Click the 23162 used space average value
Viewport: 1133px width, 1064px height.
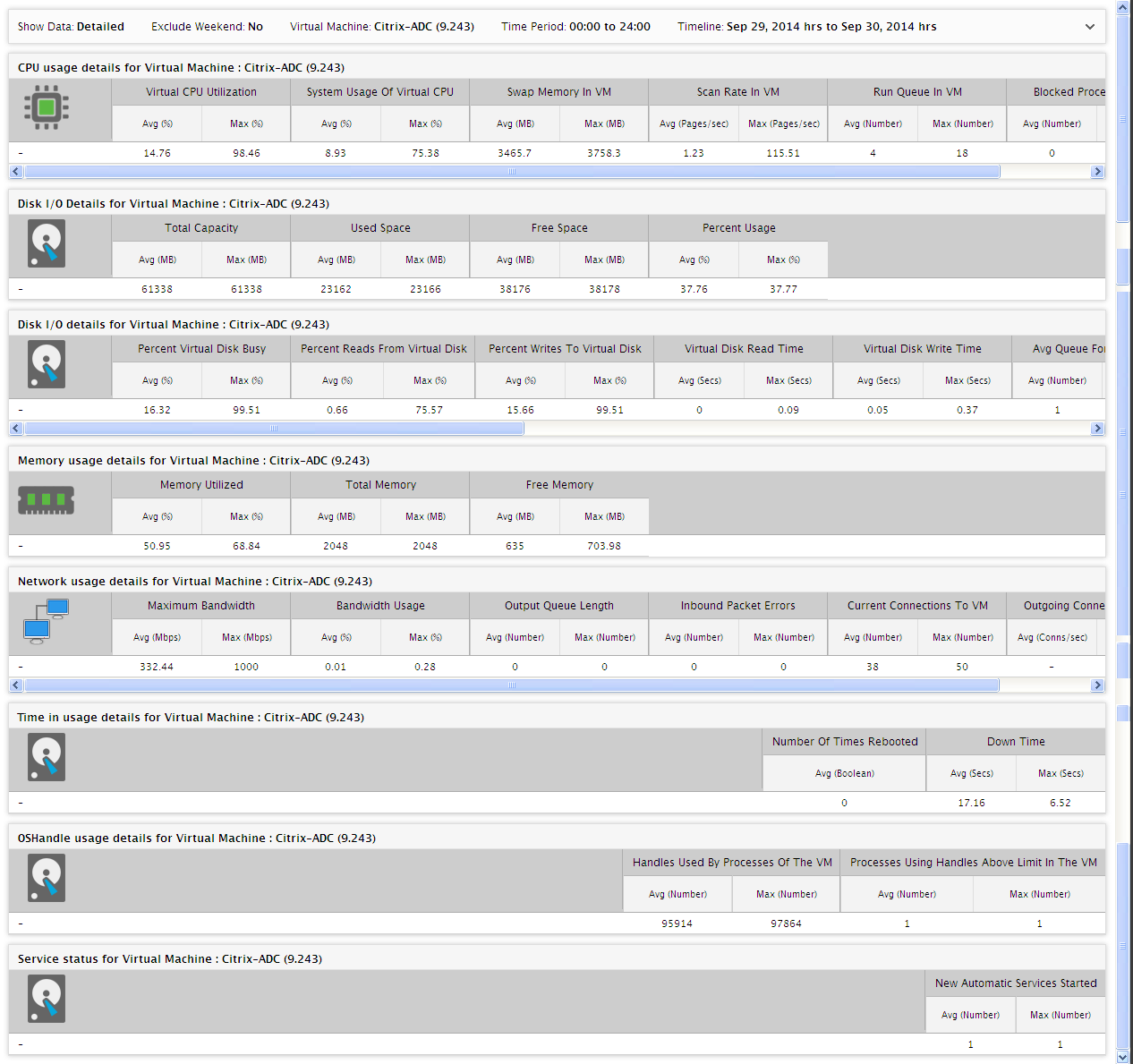tap(336, 289)
